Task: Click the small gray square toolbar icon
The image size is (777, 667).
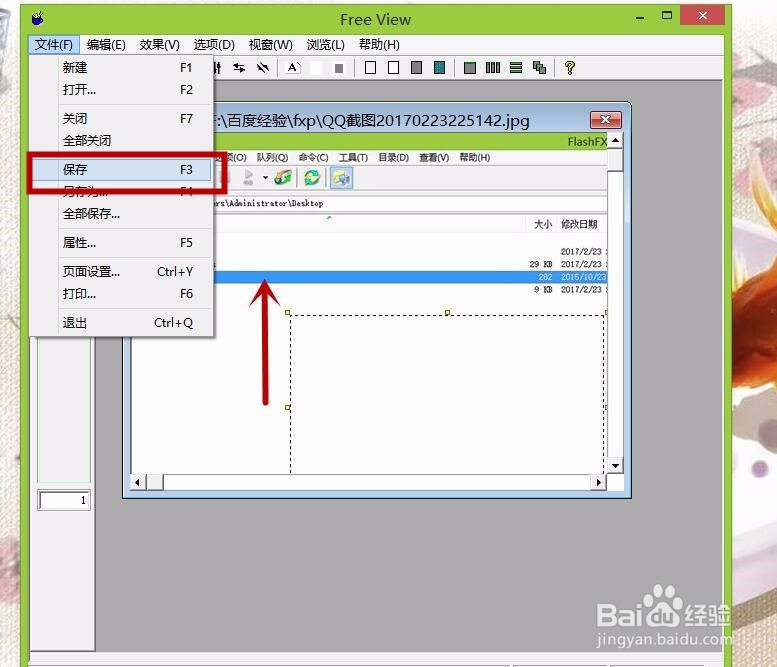Action: [339, 68]
